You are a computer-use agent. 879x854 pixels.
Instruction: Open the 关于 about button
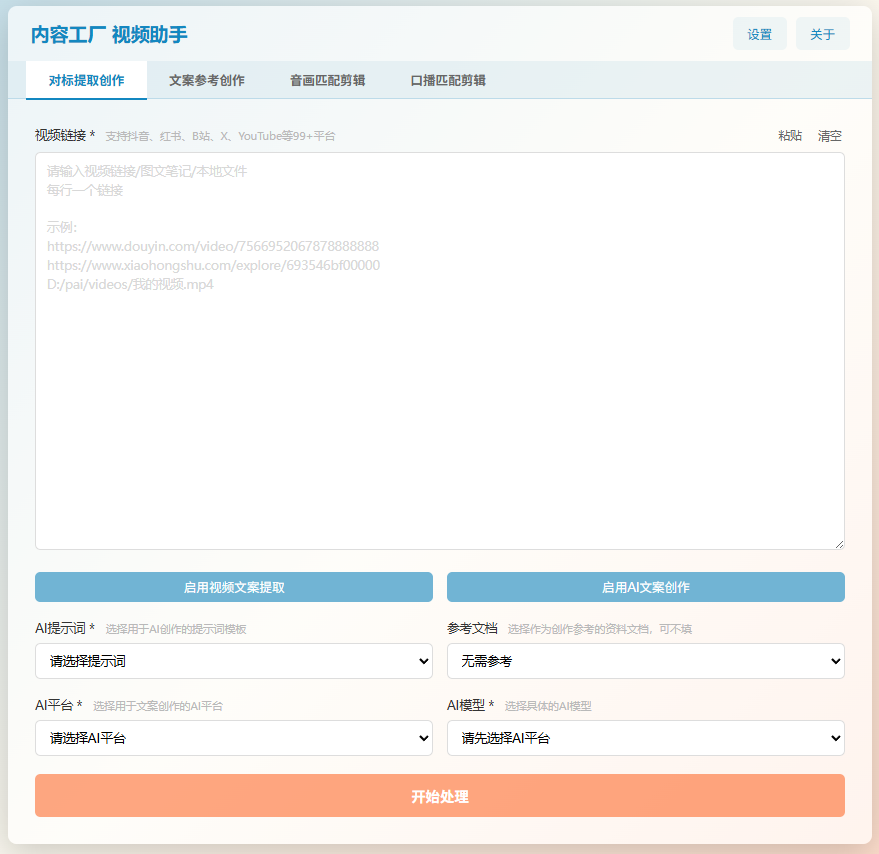tap(822, 34)
